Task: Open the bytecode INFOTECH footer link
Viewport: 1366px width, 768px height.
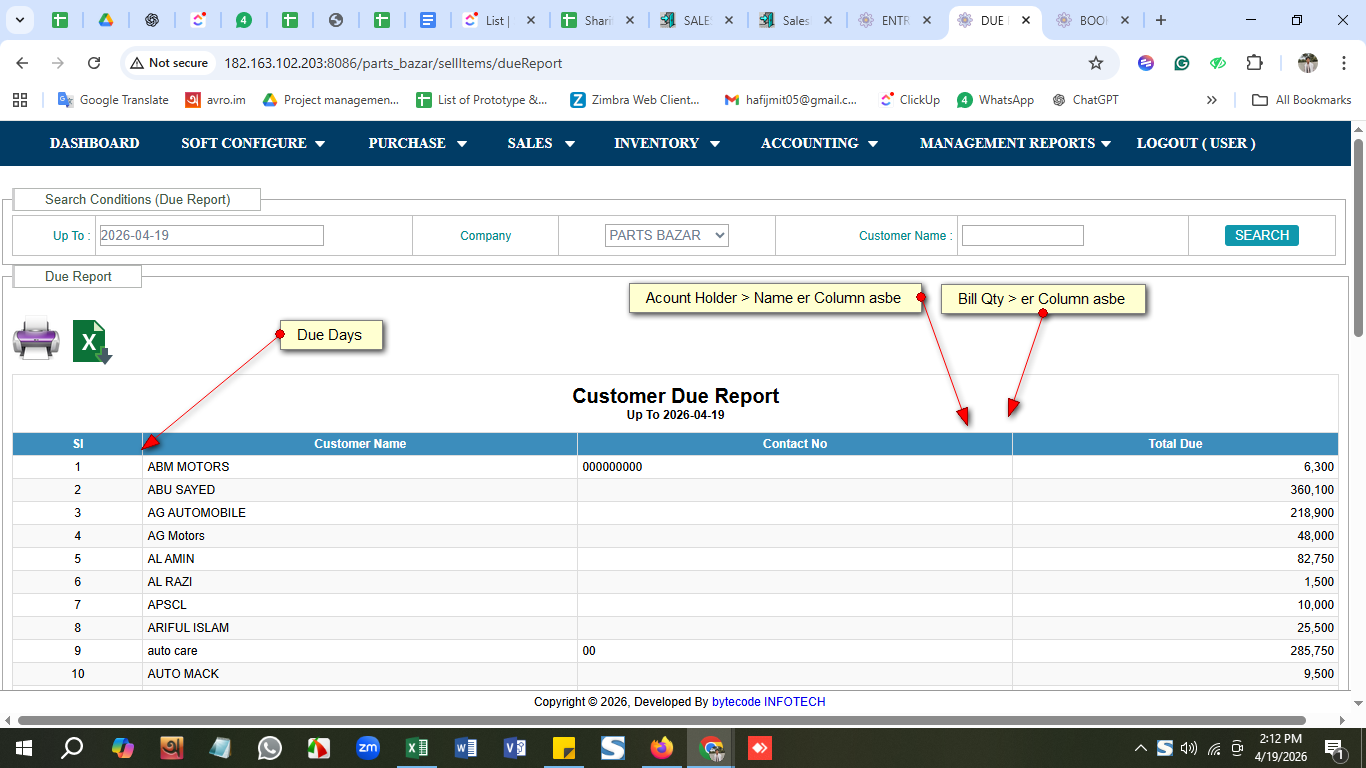Action: click(769, 702)
